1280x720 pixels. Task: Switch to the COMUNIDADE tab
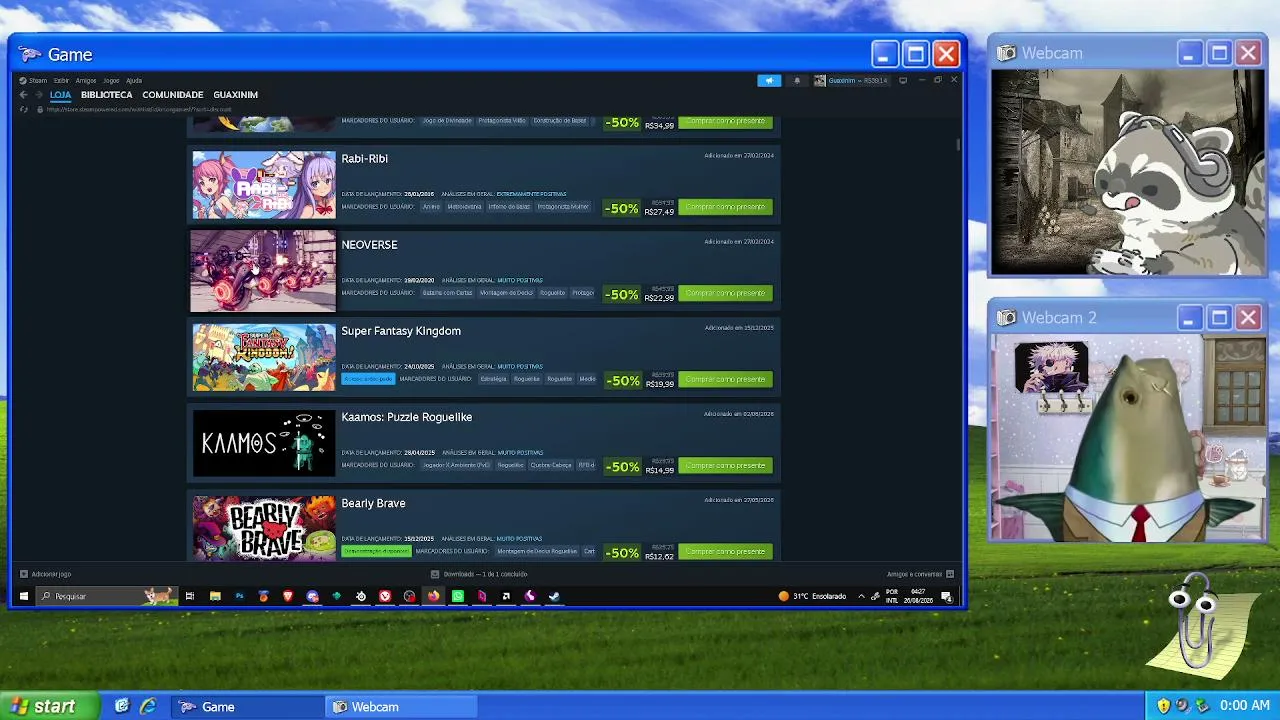(173, 95)
